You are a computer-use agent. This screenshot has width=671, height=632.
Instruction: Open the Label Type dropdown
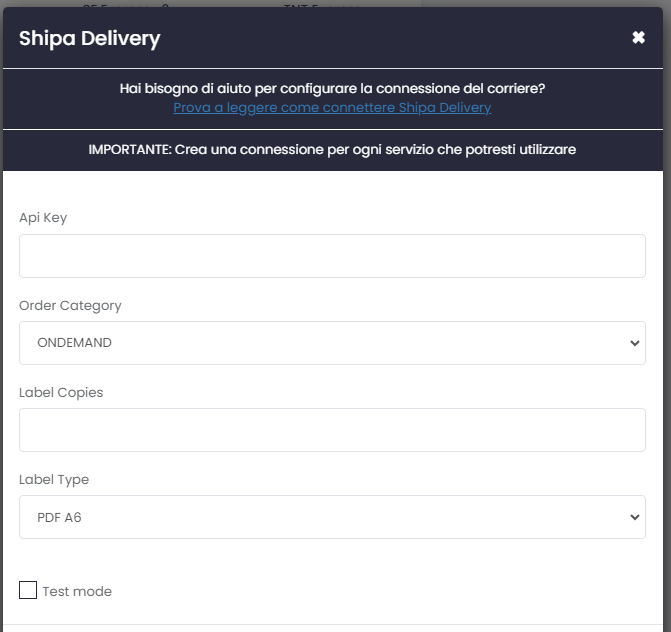pos(332,517)
